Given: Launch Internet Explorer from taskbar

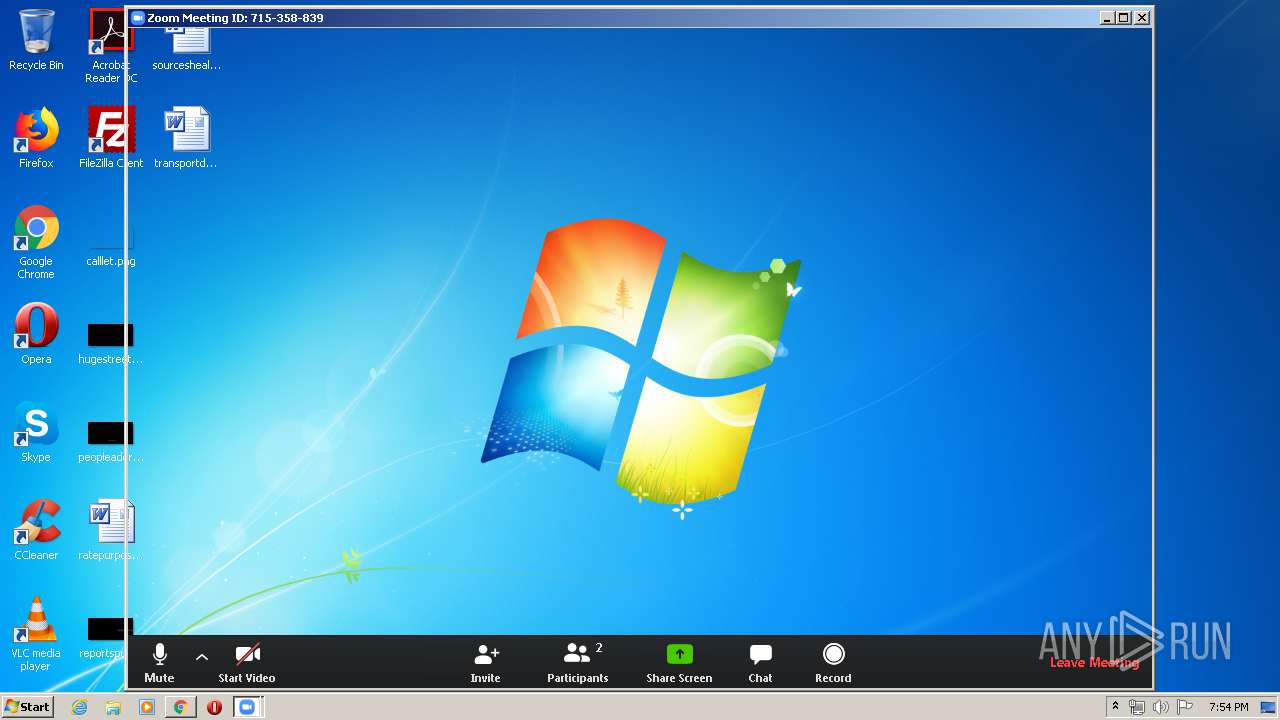Looking at the screenshot, I should tap(79, 707).
